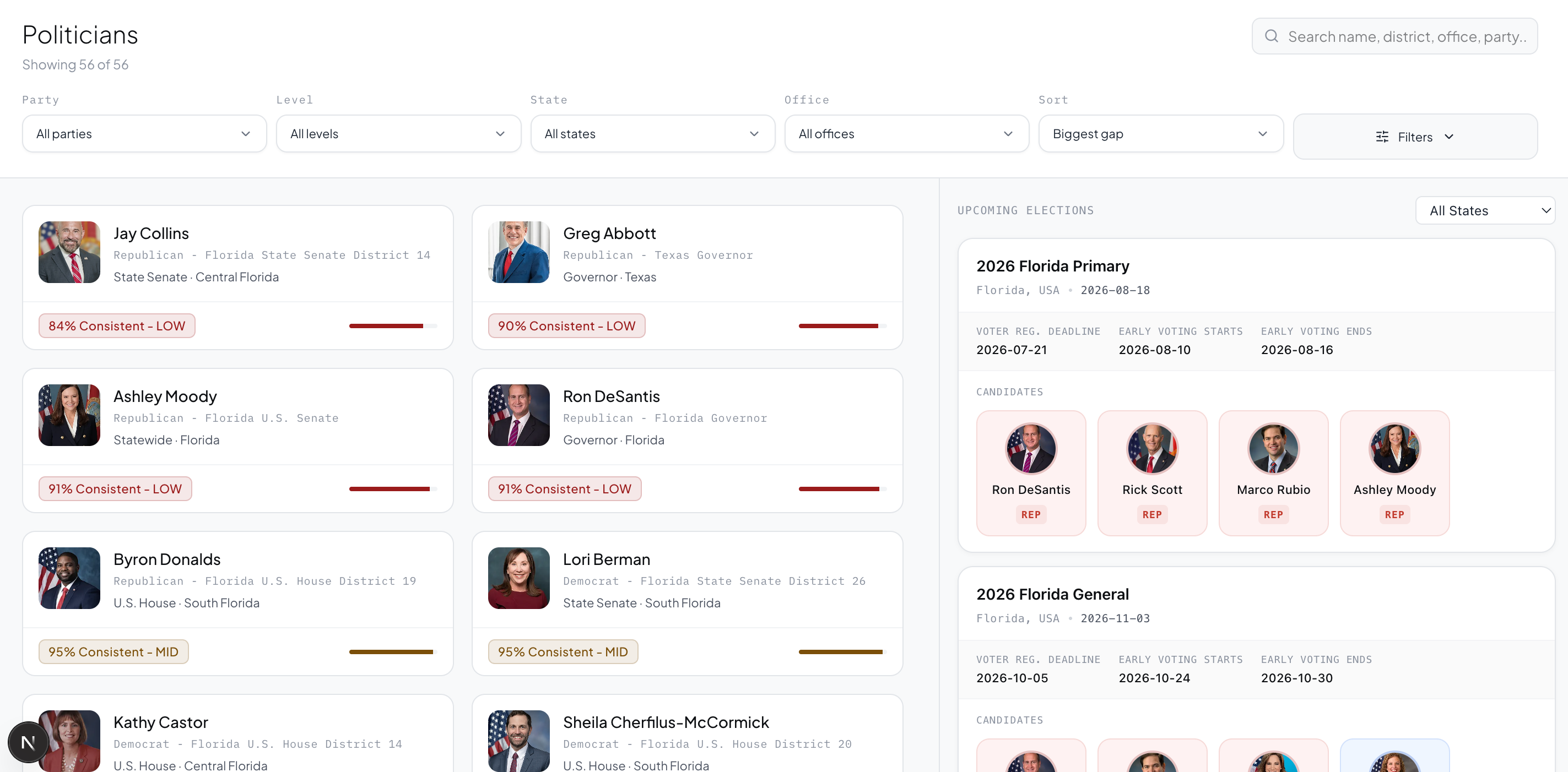1568x772 pixels.
Task: Open the All offices dropdown
Action: [x=906, y=134]
